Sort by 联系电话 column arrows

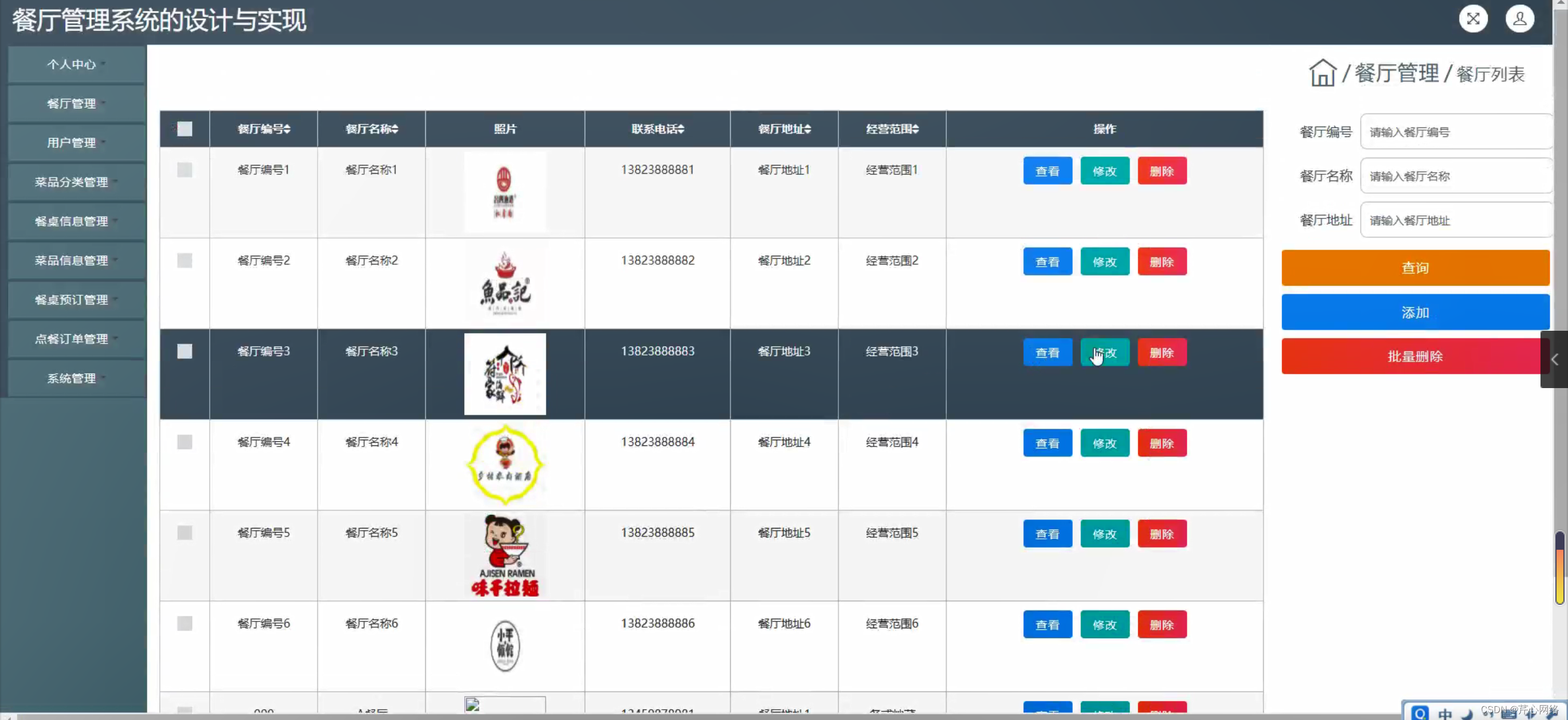[681, 129]
